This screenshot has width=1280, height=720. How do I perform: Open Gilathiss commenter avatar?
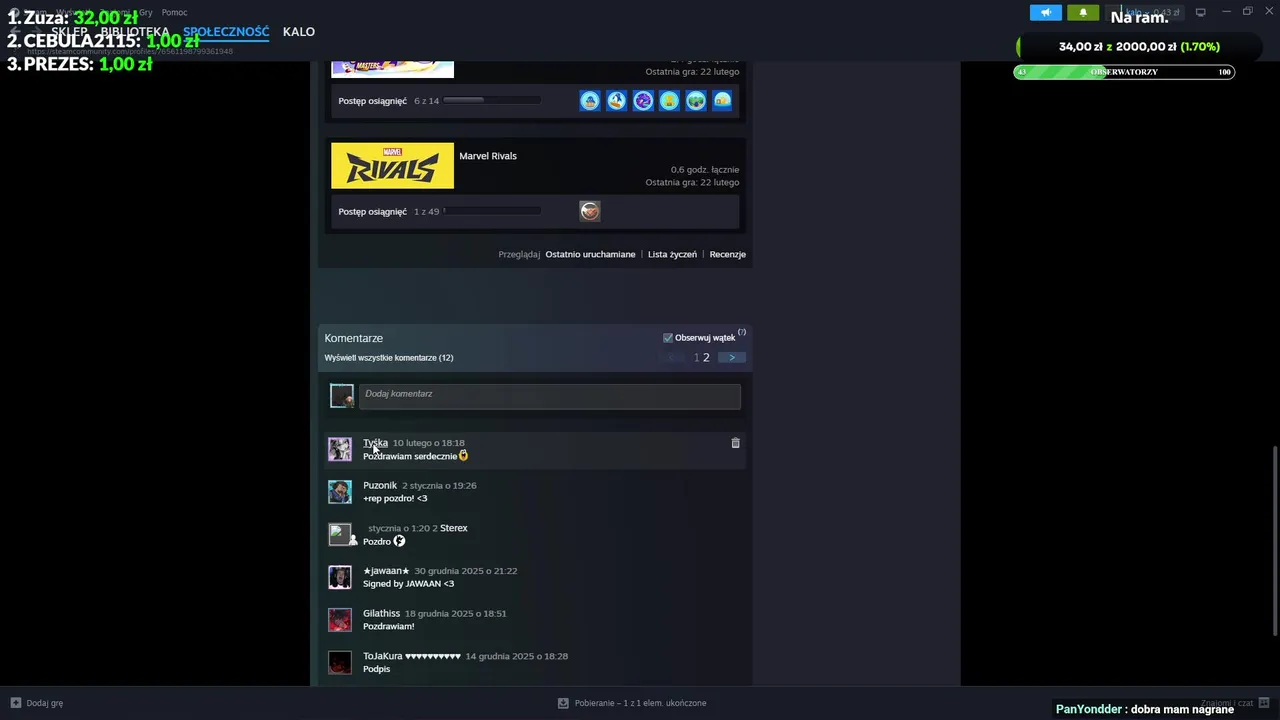[340, 620]
